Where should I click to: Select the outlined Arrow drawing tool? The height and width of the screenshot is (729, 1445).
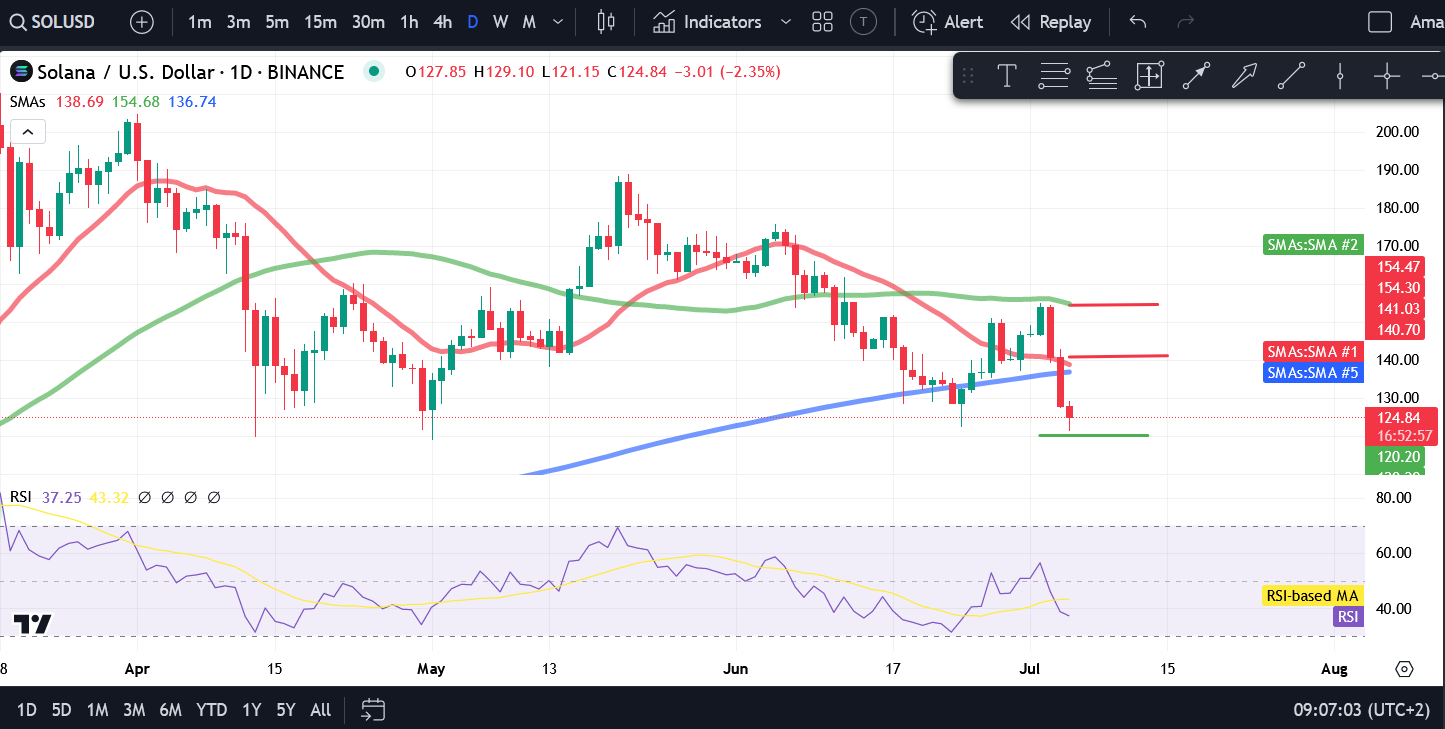click(1244, 75)
